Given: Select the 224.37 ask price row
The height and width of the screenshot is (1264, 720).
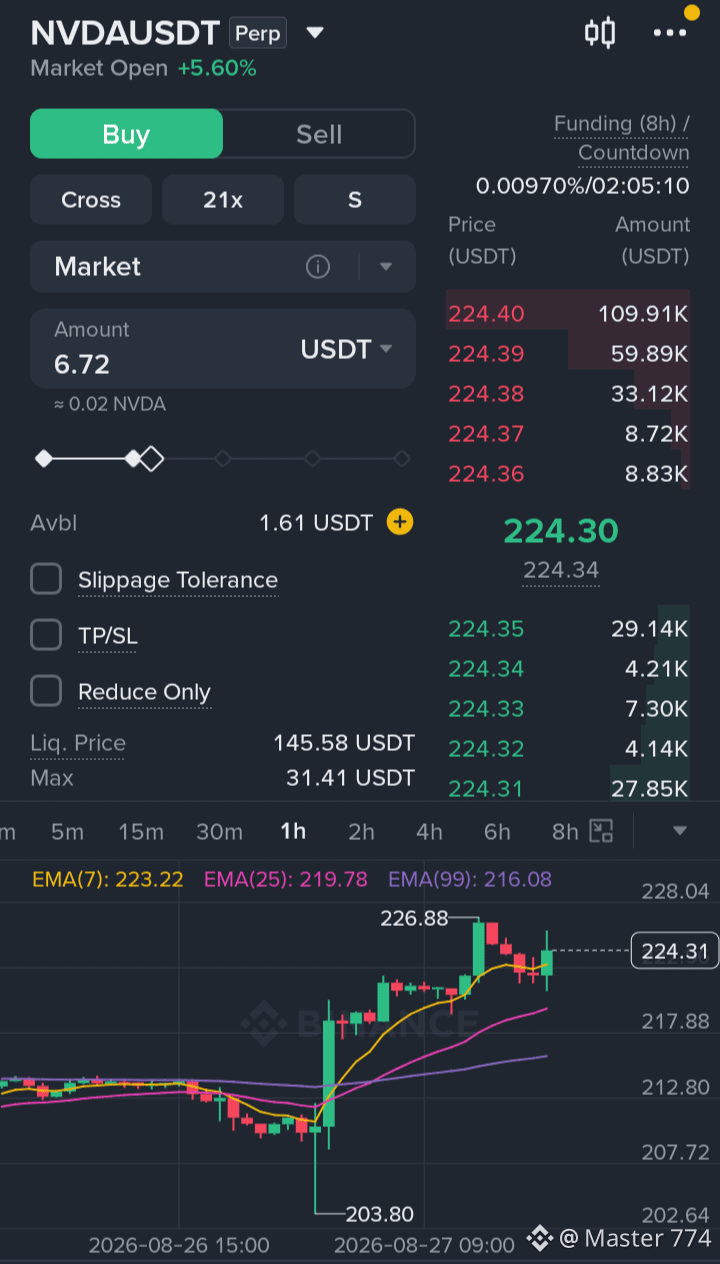Looking at the screenshot, I should [568, 434].
